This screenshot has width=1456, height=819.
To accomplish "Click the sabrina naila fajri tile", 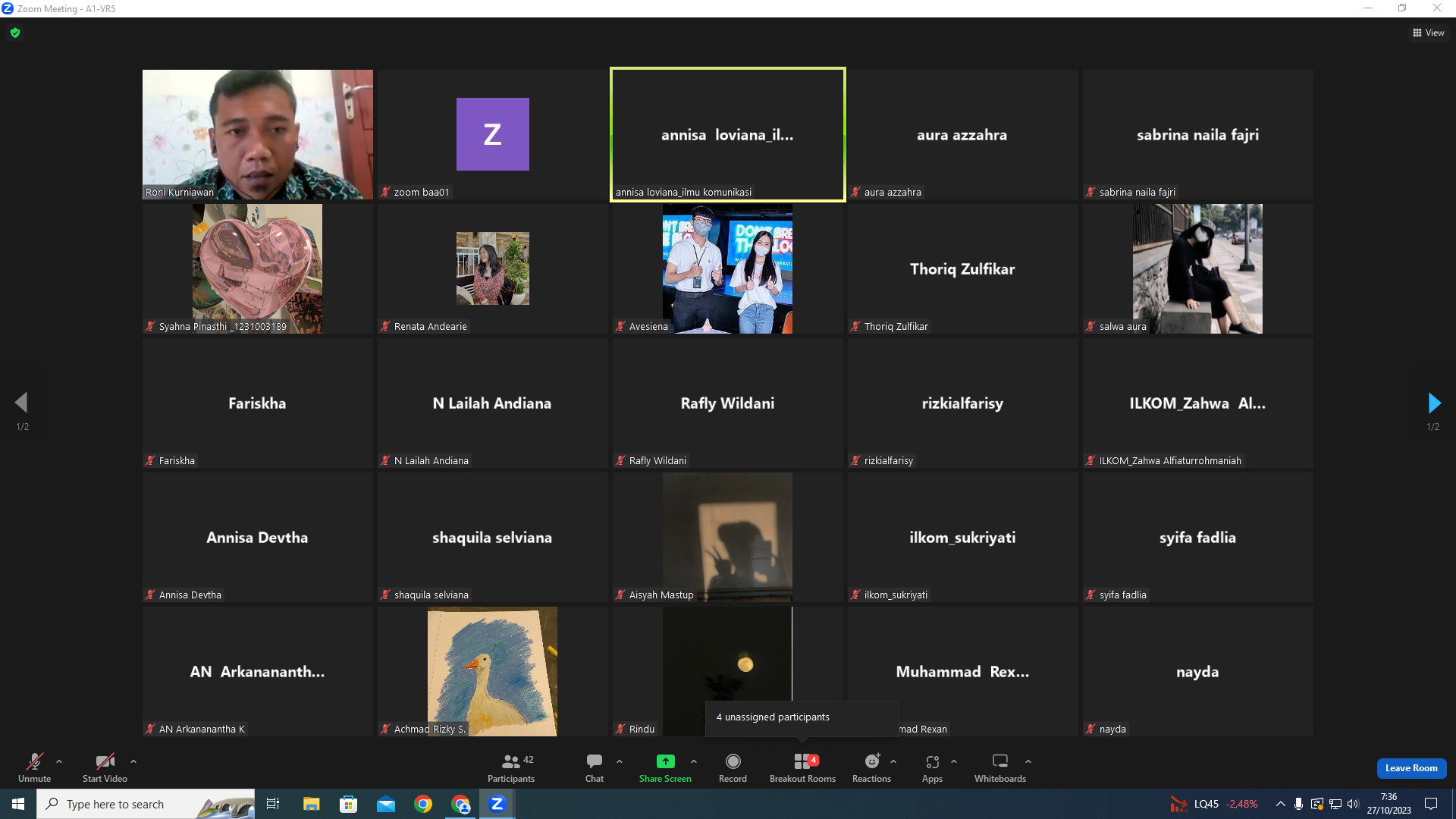I will 1198,134.
